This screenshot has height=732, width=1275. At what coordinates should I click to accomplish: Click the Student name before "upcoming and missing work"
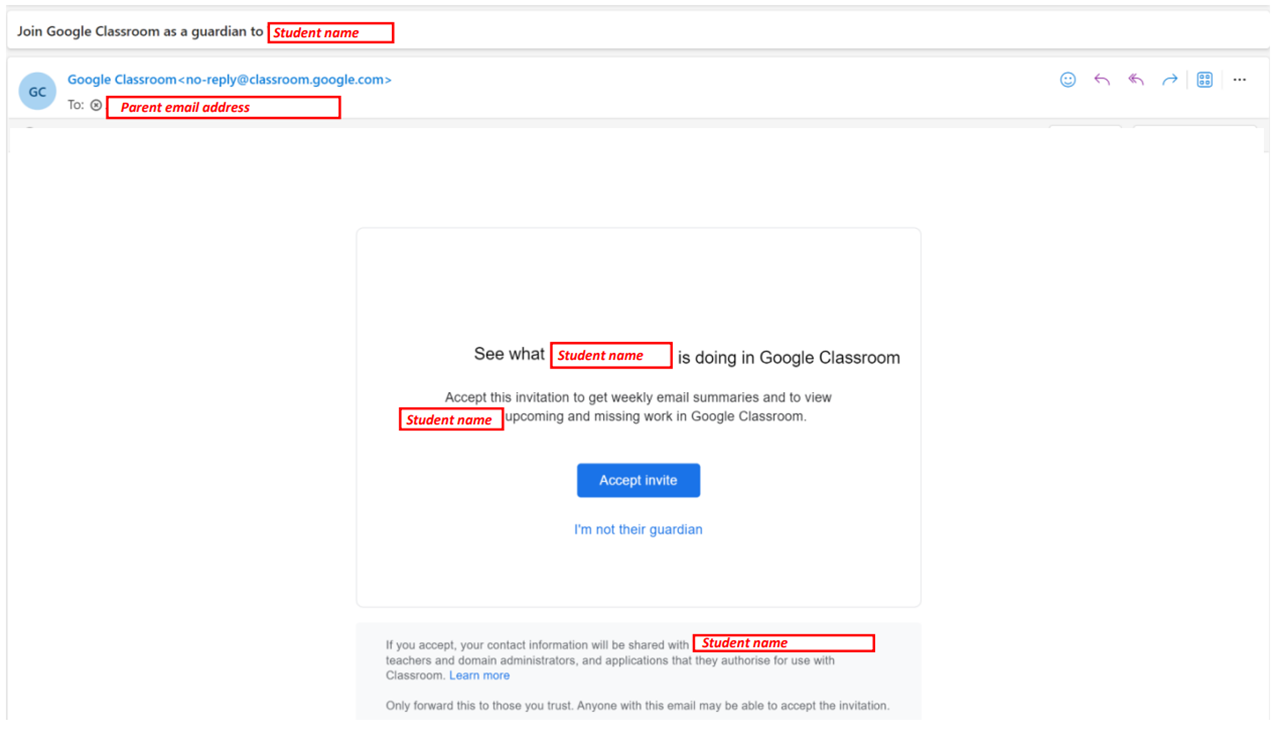click(451, 420)
